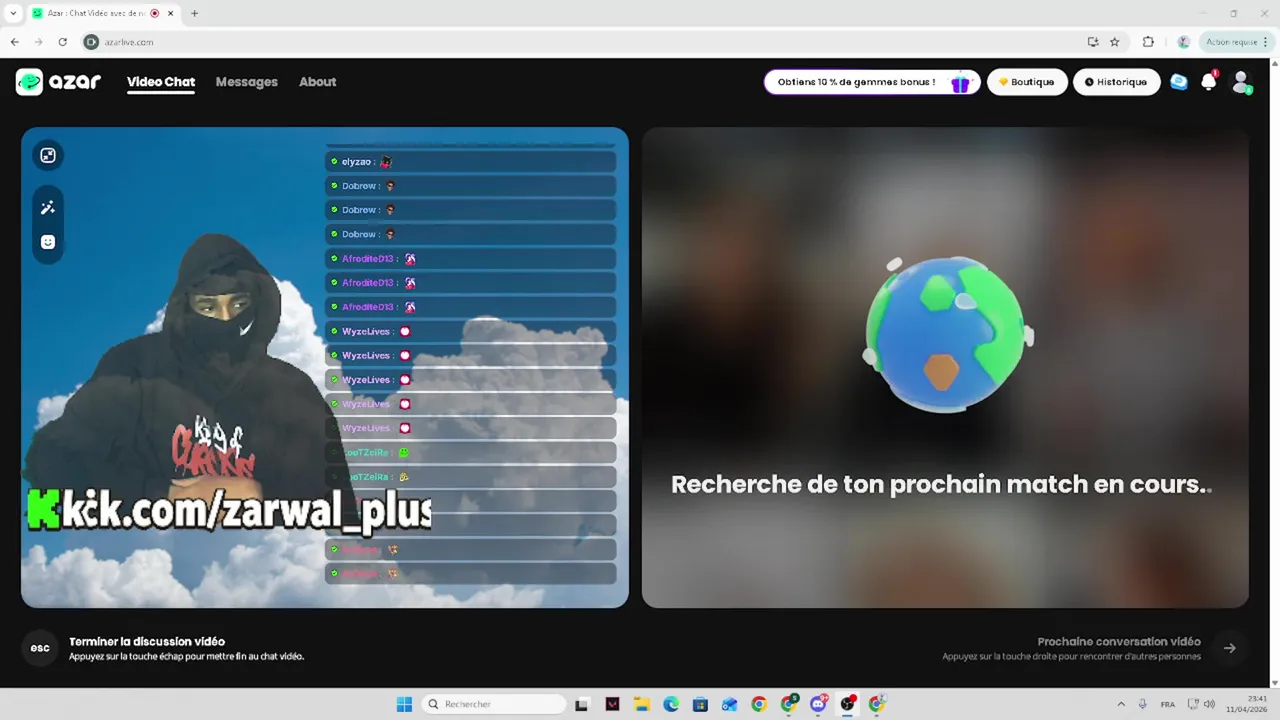The image size is (1280, 720).
Task: Bookmark this page with the star
Action: 1115,42
